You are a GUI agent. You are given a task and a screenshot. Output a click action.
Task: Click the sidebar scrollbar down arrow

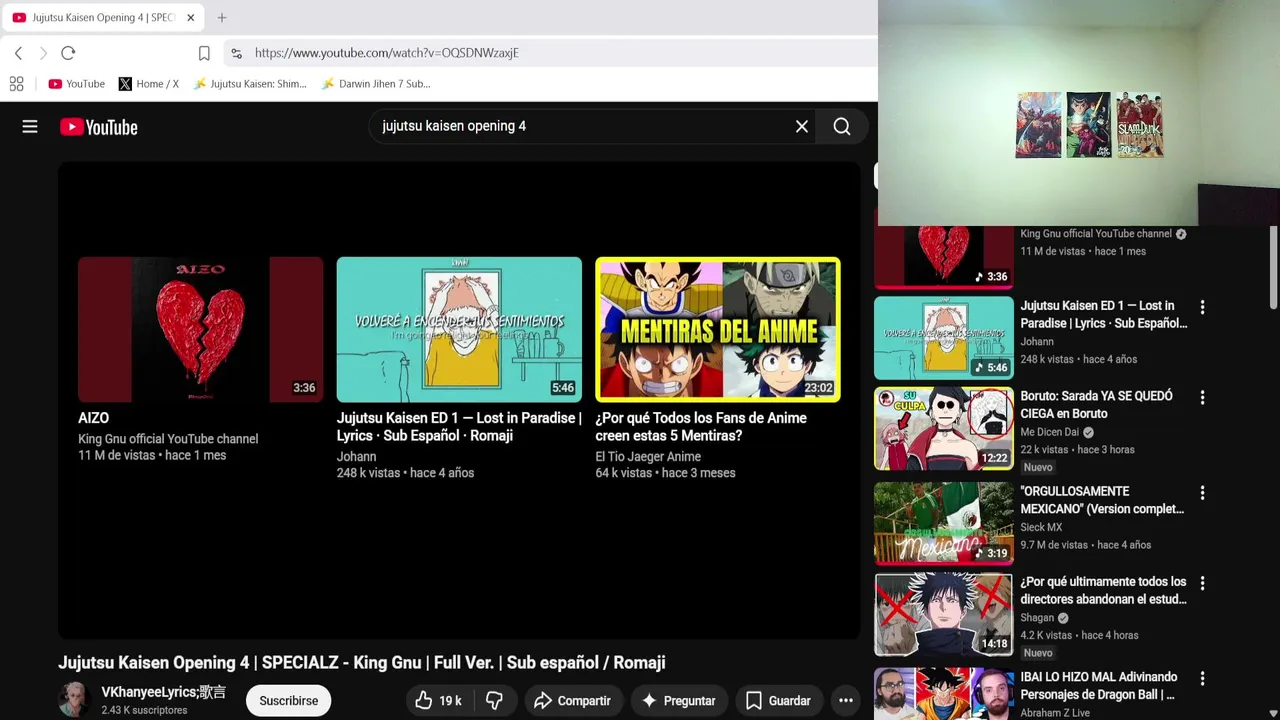click(1273, 713)
